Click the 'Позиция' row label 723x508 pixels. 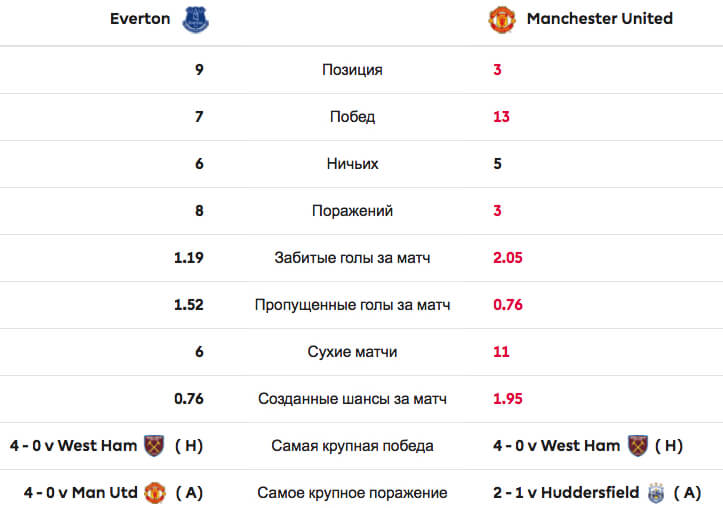[x=352, y=70]
